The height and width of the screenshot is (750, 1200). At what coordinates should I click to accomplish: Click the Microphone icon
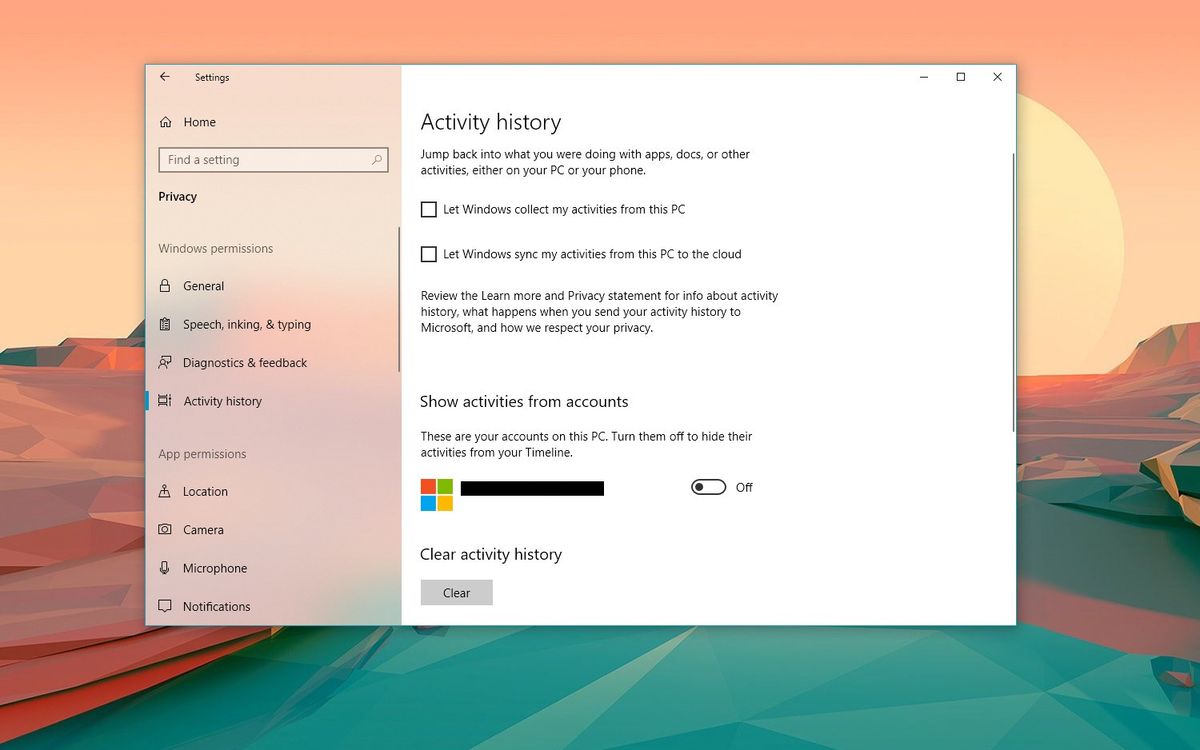click(166, 567)
